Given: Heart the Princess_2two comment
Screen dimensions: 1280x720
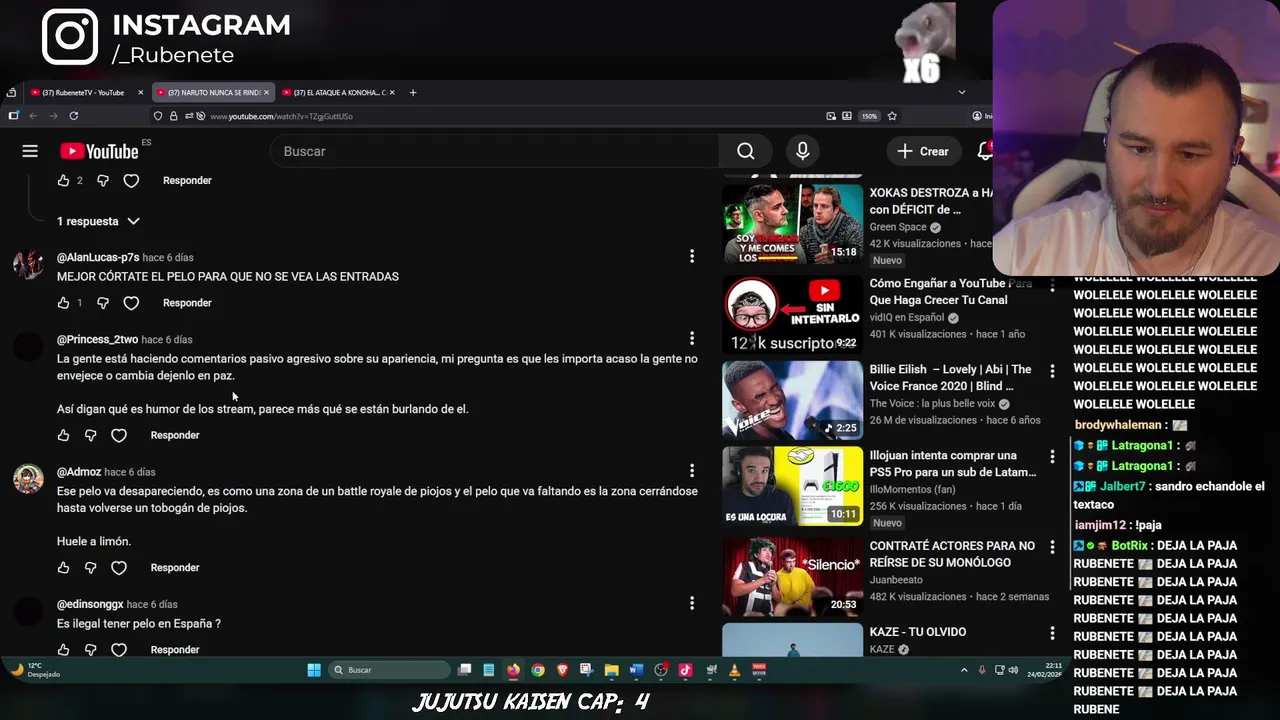Looking at the screenshot, I should coord(119,435).
